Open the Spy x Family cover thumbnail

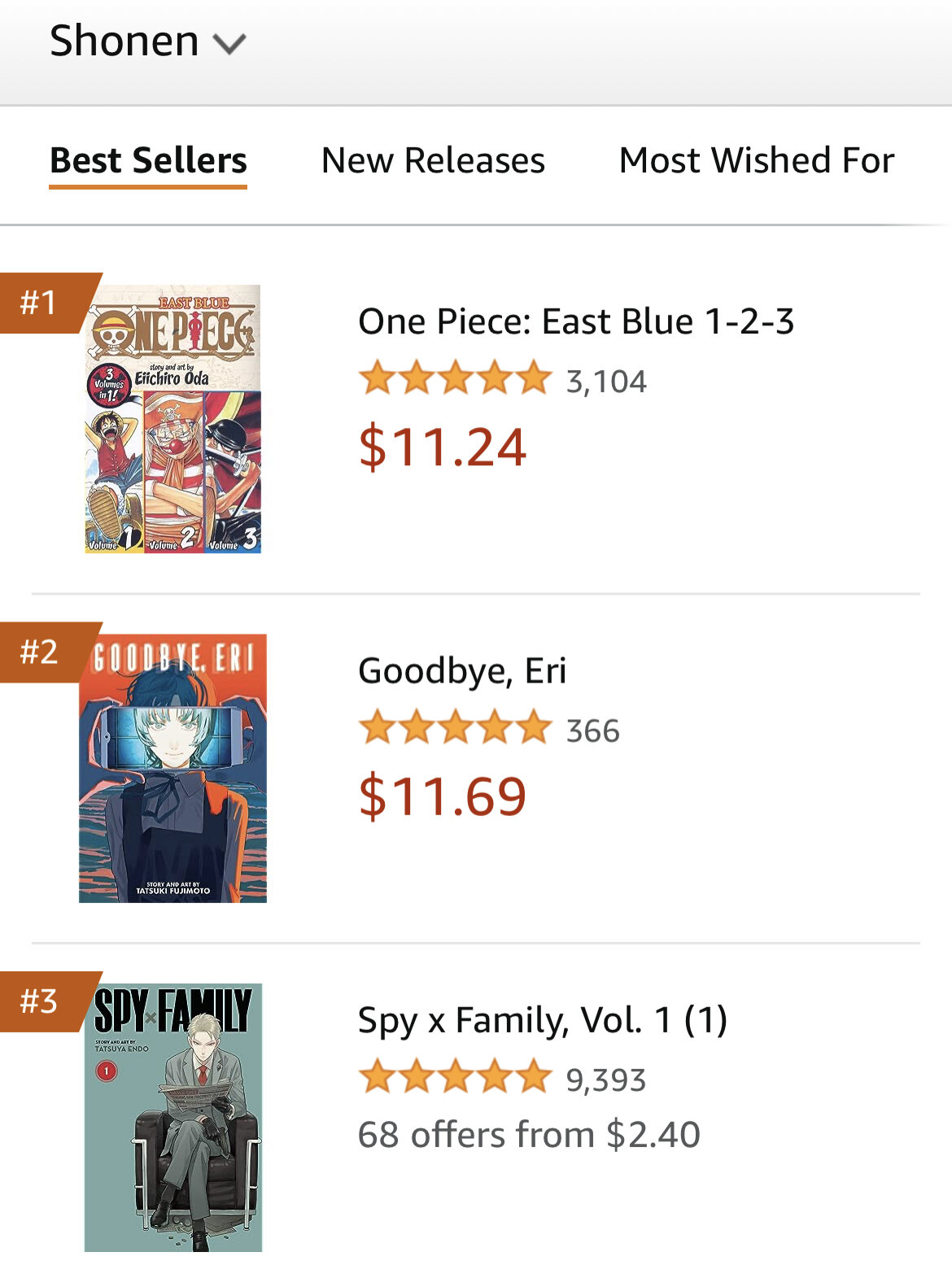172,1117
